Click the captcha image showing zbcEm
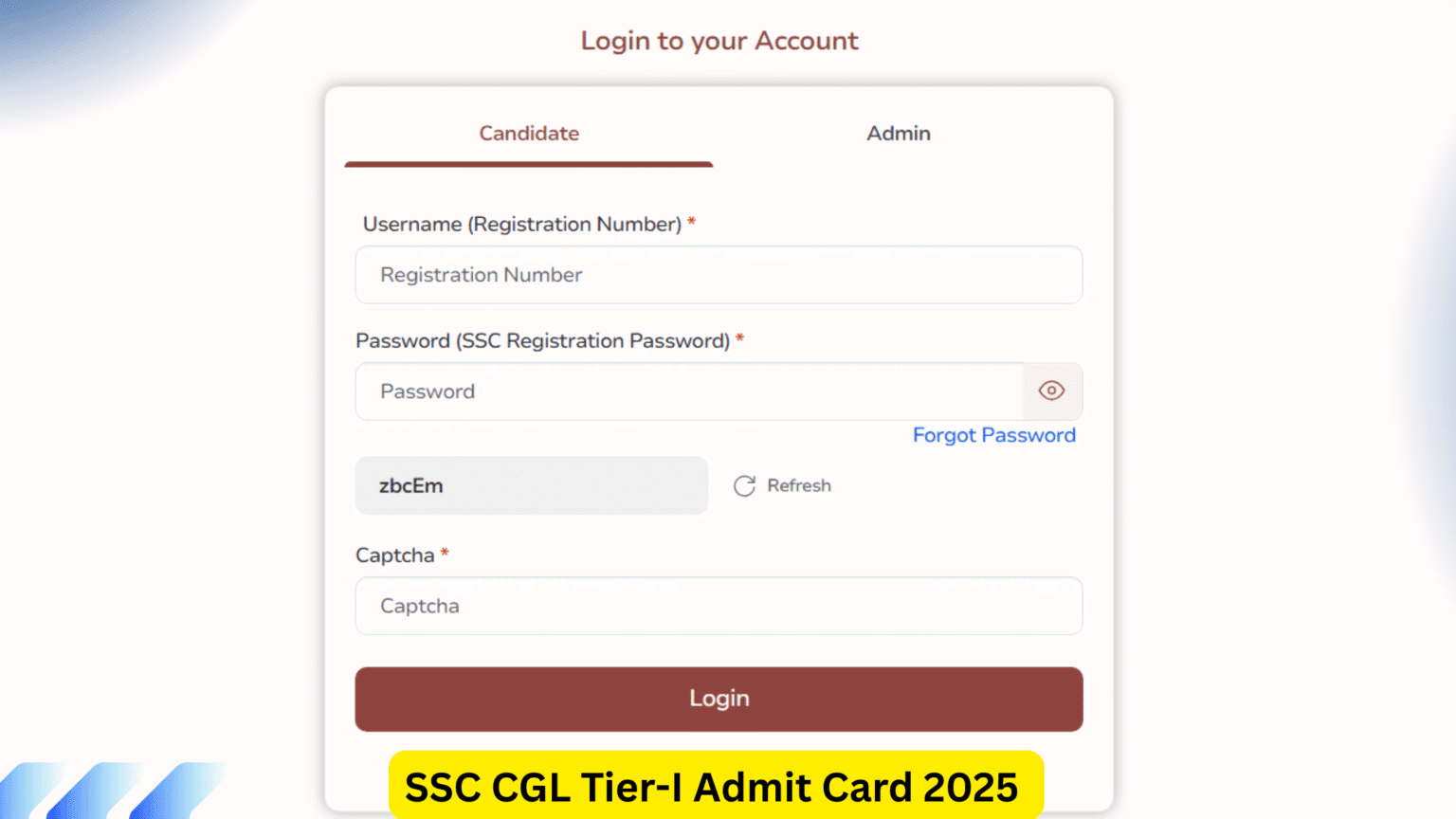The image size is (1456, 819). pos(531,485)
